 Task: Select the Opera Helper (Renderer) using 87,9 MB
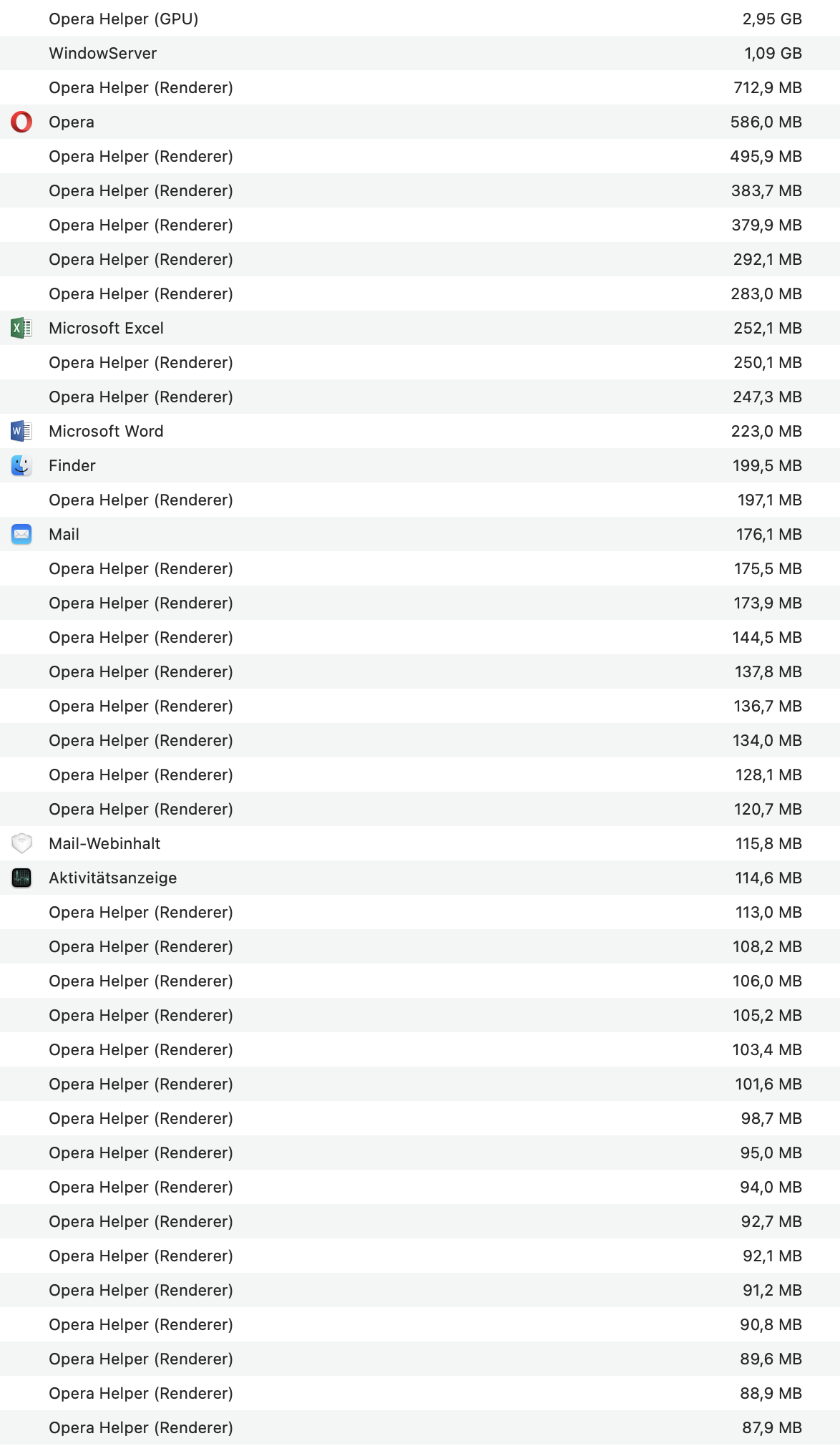[140, 1427]
